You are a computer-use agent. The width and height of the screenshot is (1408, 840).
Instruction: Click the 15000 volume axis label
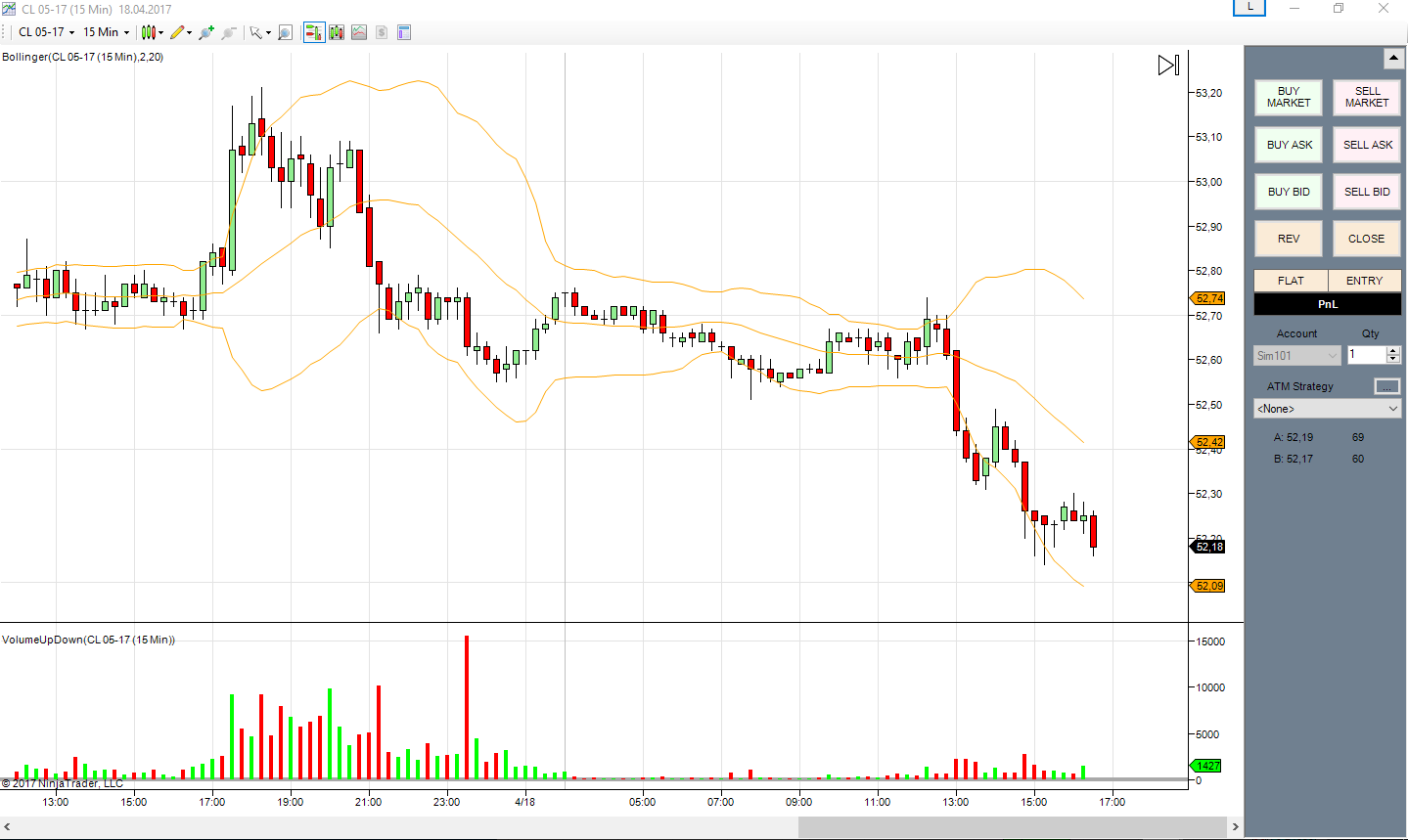1210,641
